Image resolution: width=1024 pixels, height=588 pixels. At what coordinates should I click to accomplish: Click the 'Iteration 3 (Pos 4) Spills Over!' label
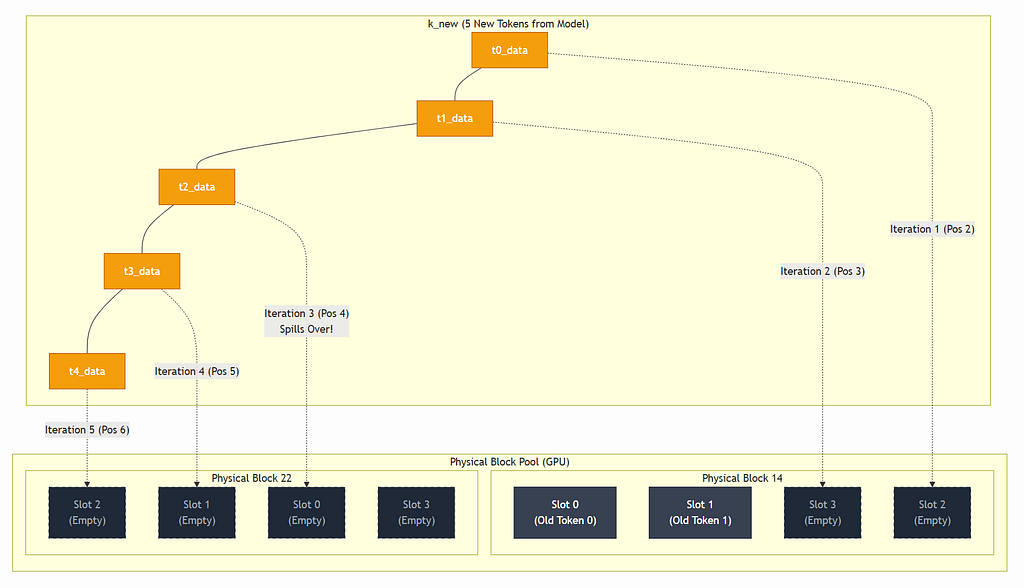click(306, 321)
